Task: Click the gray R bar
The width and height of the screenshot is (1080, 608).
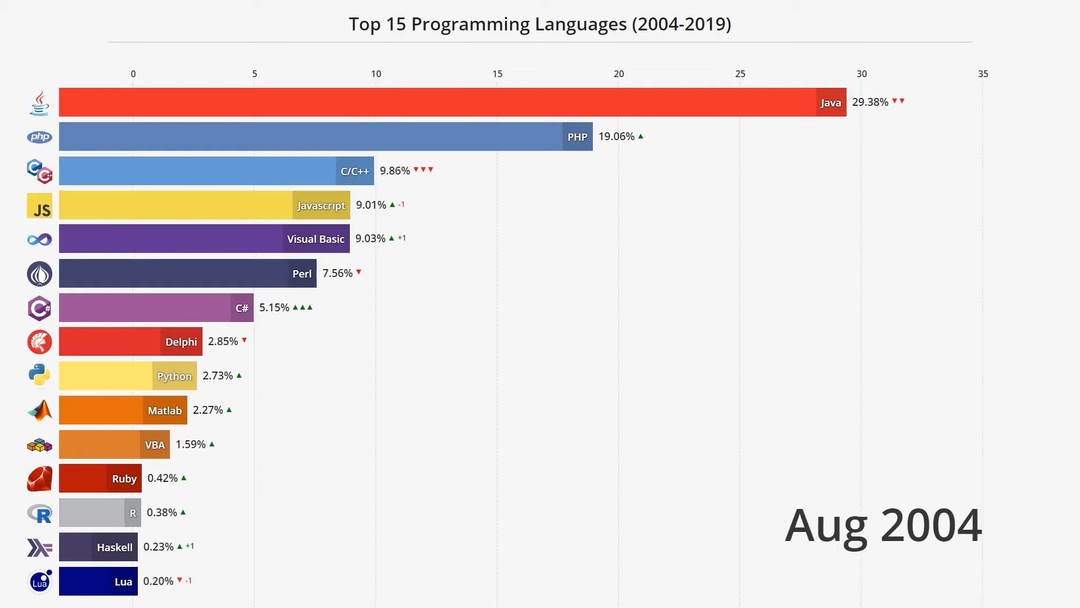Action: pos(100,512)
